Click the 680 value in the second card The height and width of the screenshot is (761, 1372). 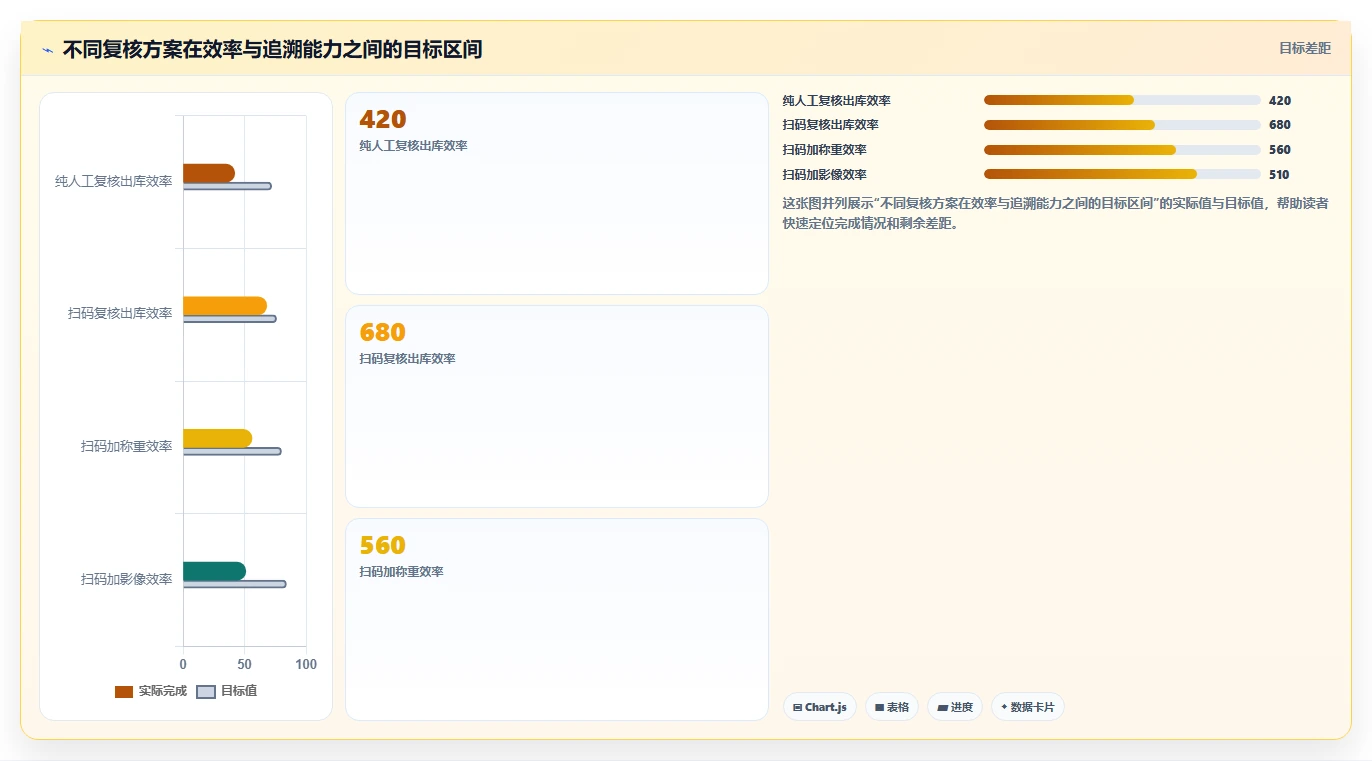point(383,333)
